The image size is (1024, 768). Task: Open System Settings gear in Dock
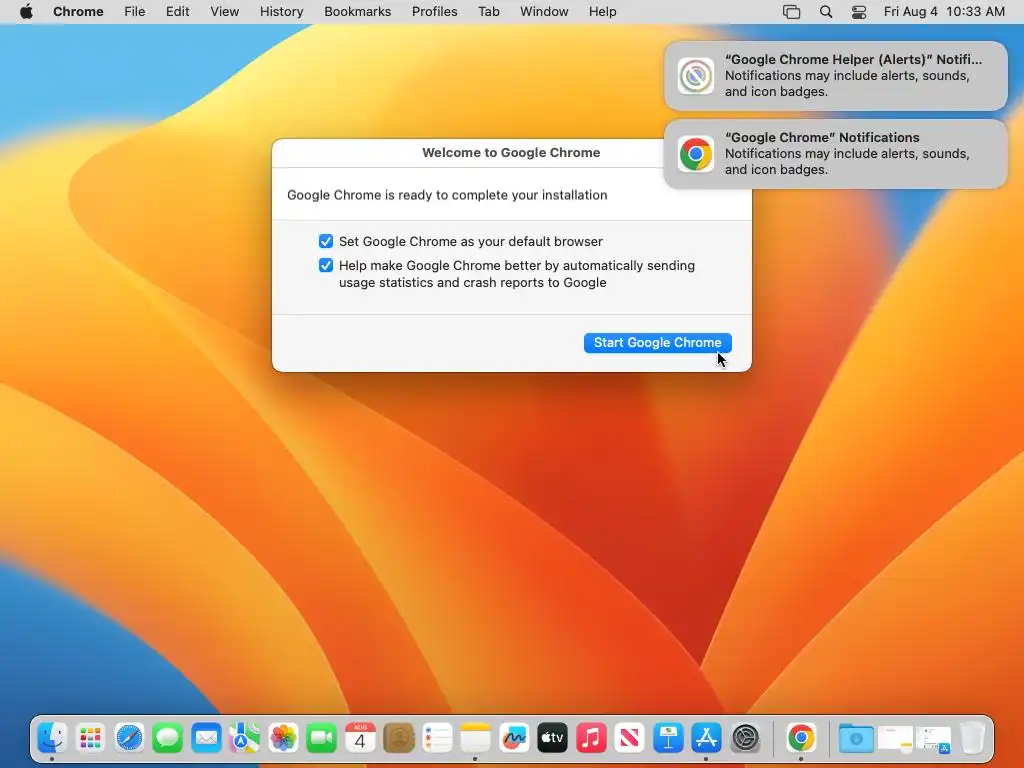pos(745,738)
